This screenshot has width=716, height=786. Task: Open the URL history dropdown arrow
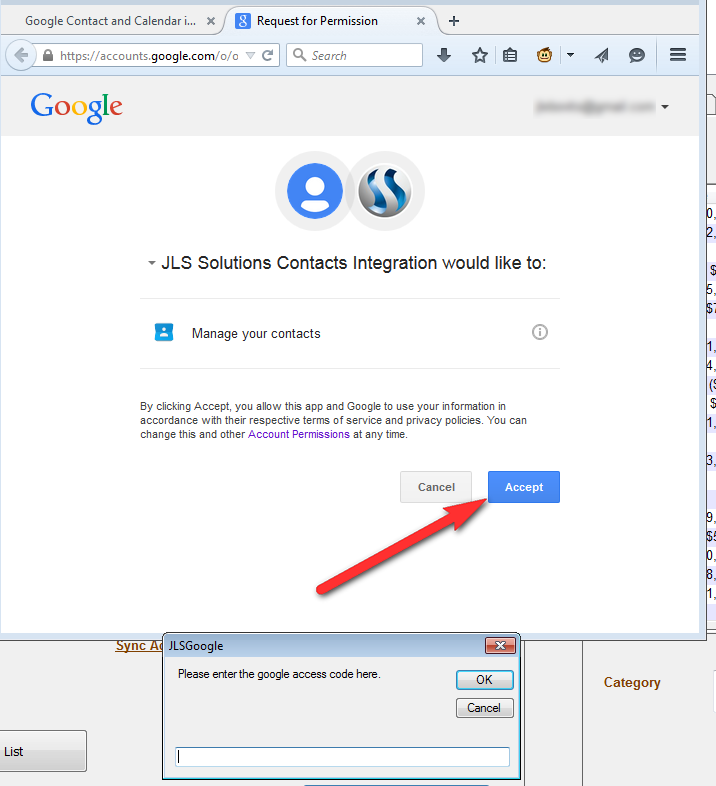point(250,55)
